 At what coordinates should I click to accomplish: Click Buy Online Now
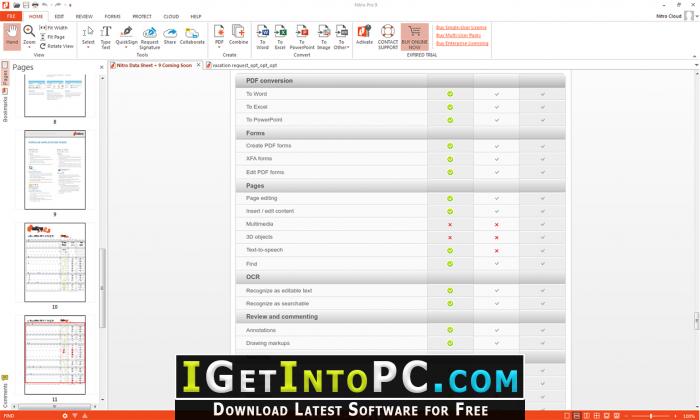[414, 37]
